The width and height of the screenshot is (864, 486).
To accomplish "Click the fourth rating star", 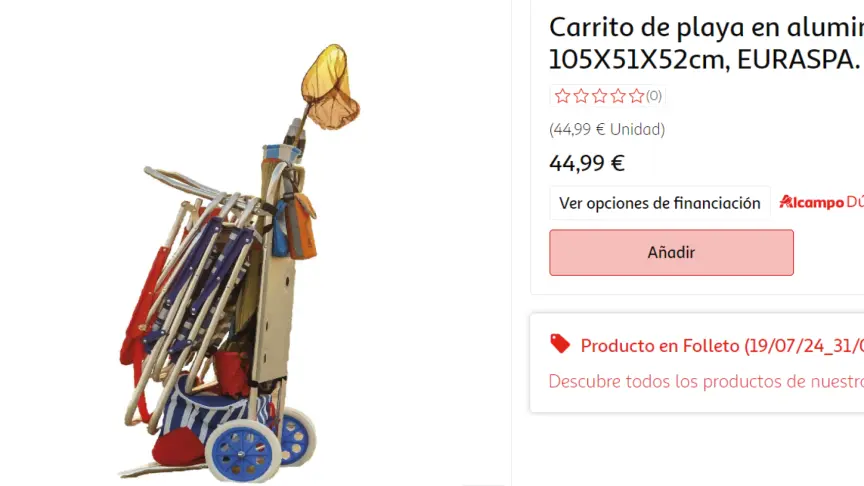I will click(618, 96).
